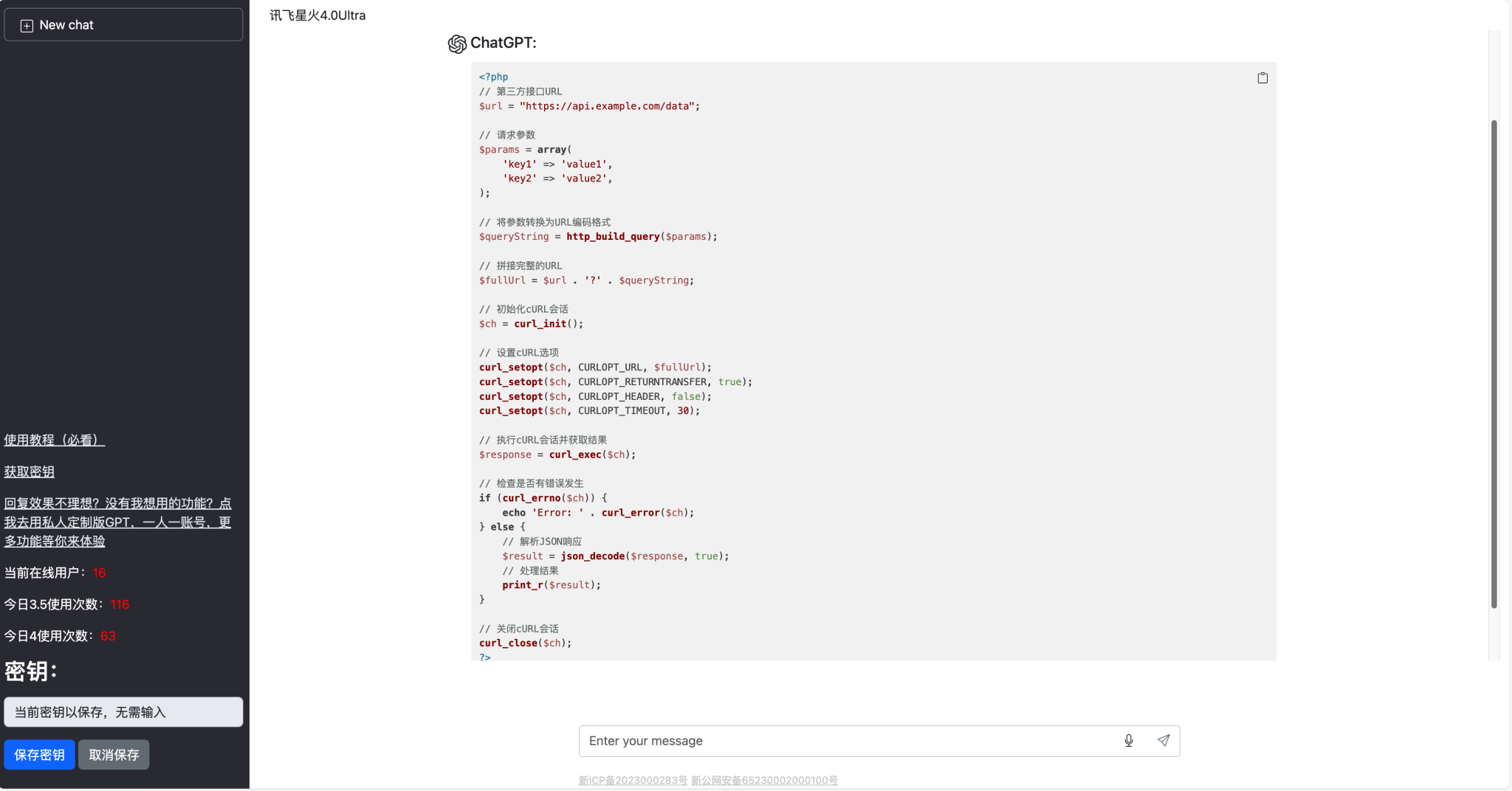Click the 讯飞星火4.0Ultra model title
1512x791 pixels.
tap(317, 15)
